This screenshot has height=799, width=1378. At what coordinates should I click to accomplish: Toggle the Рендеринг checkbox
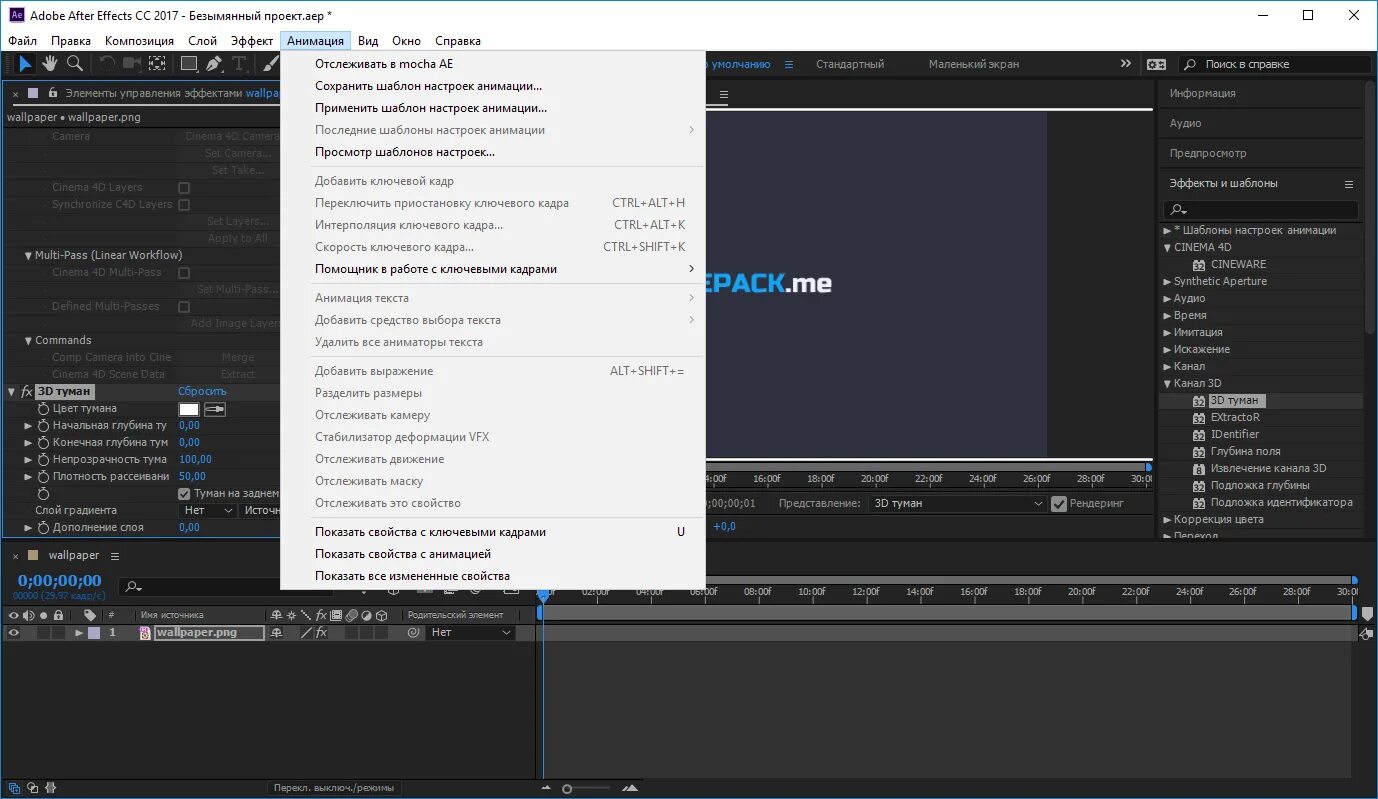coord(1059,504)
